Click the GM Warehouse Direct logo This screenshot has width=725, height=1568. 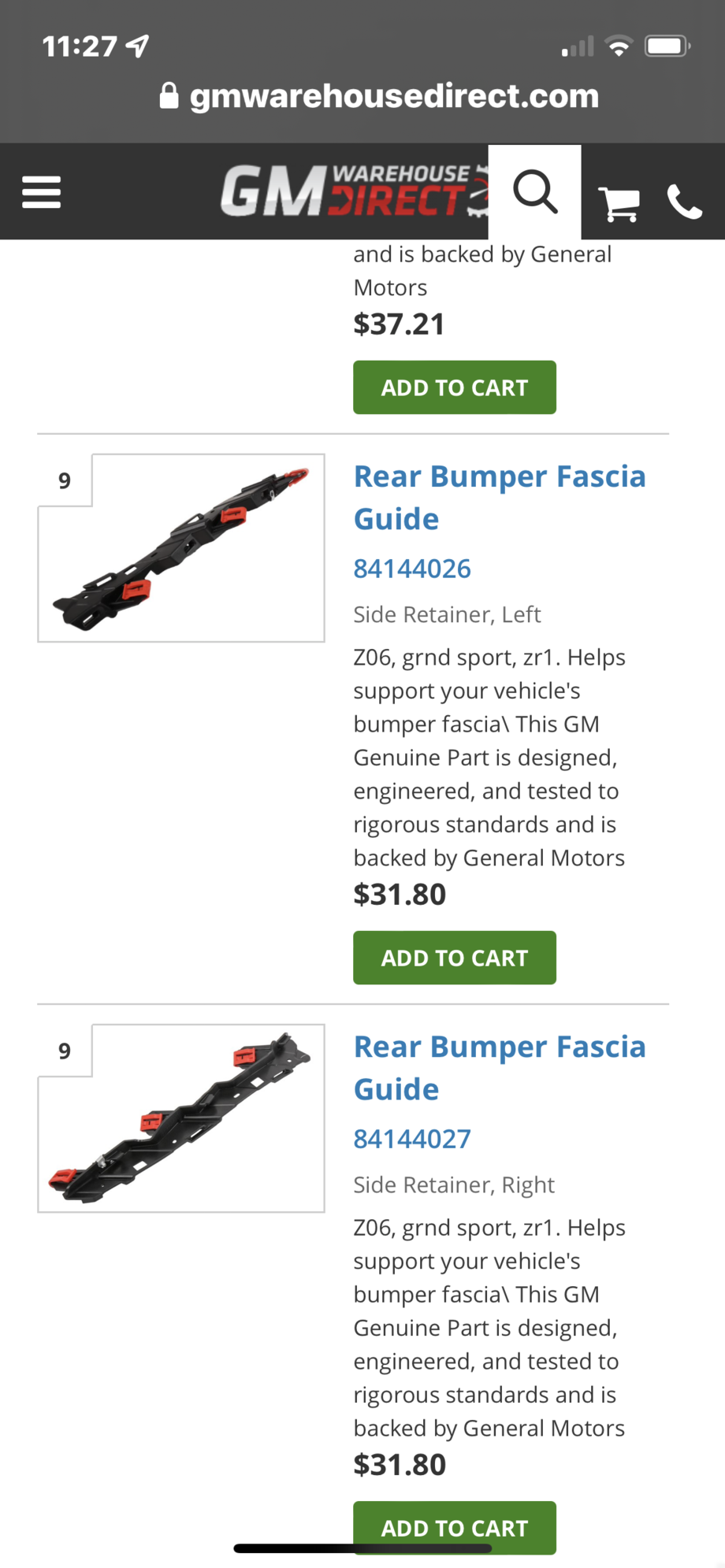(354, 191)
